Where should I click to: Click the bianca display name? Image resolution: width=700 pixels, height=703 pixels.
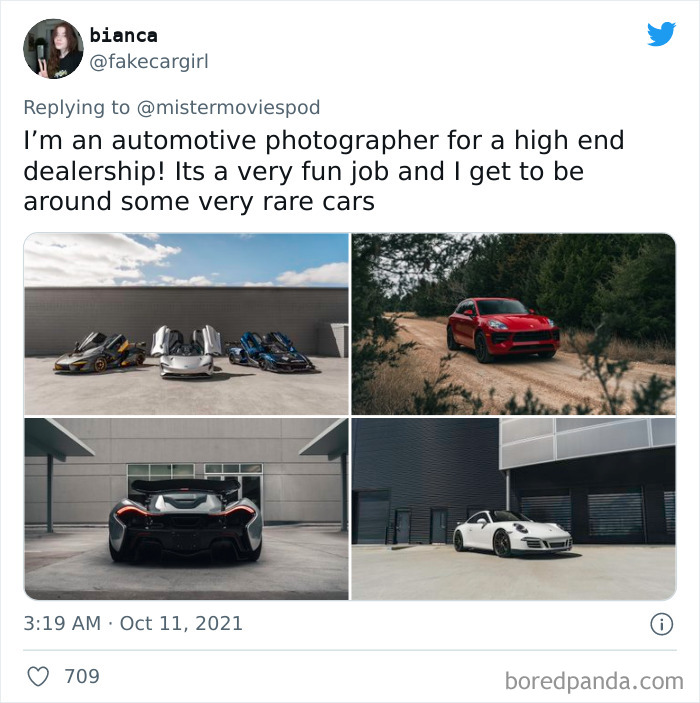pyautogui.click(x=123, y=35)
